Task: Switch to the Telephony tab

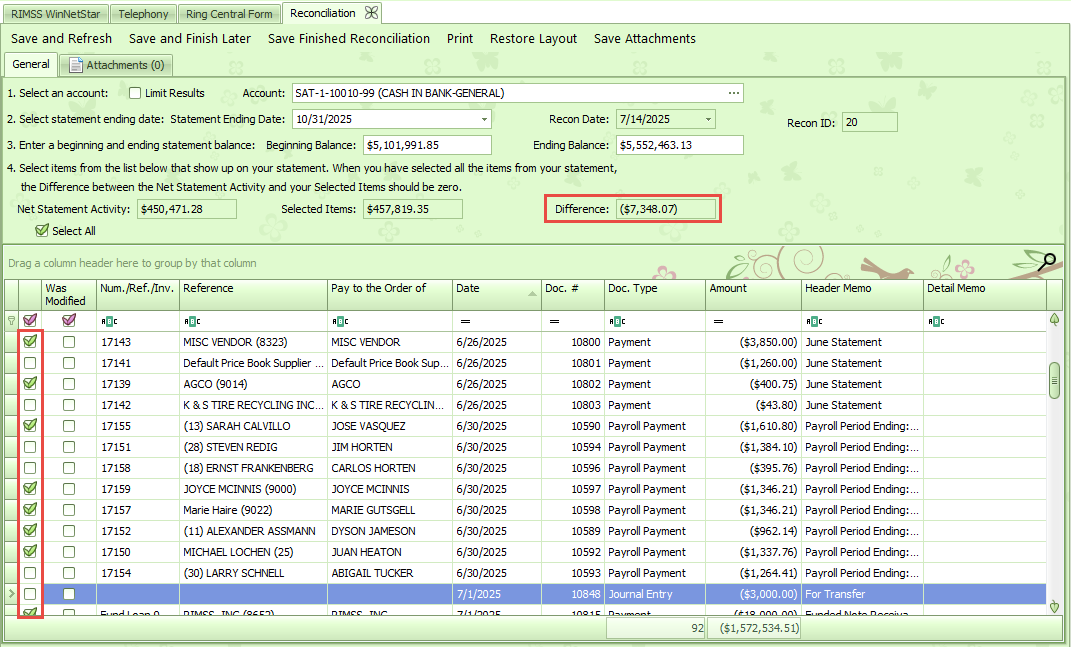Action: [x=143, y=14]
